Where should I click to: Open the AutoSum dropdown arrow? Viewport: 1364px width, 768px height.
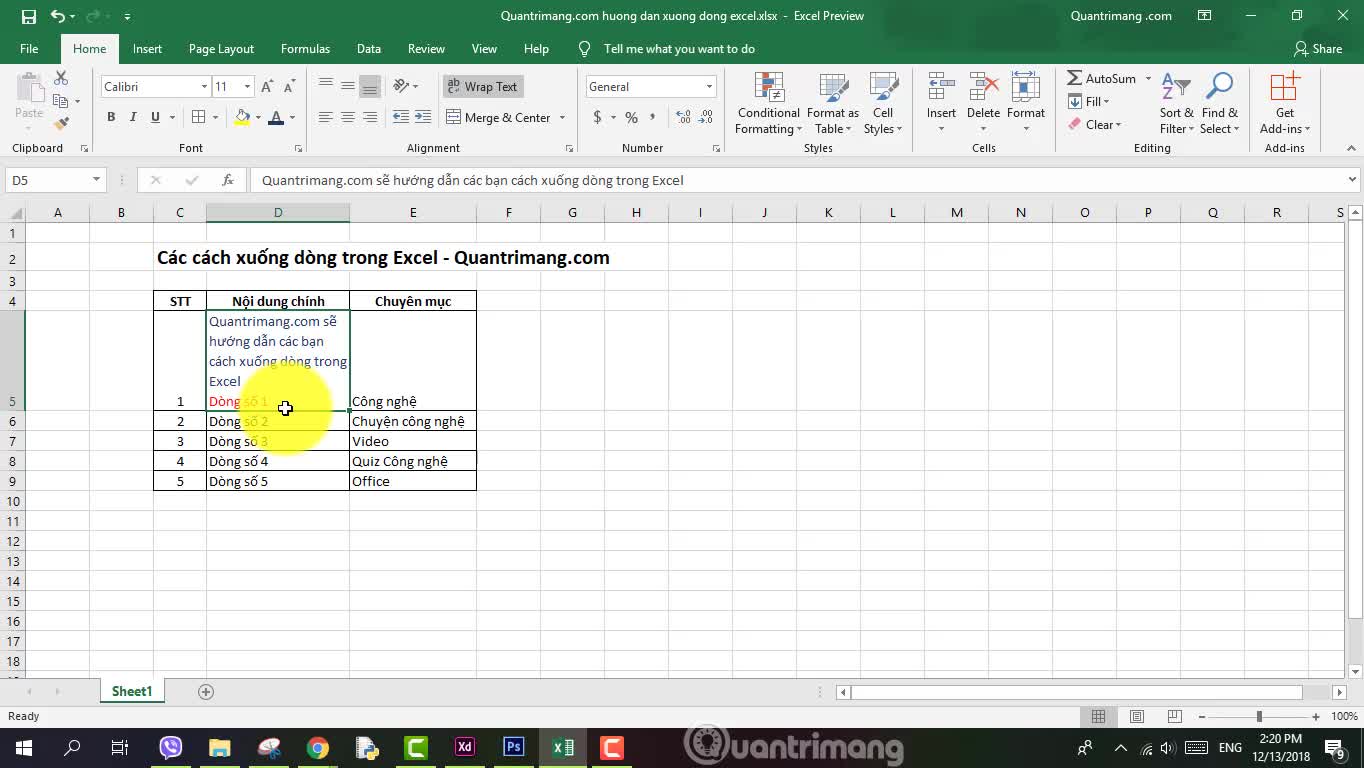pos(1148,78)
